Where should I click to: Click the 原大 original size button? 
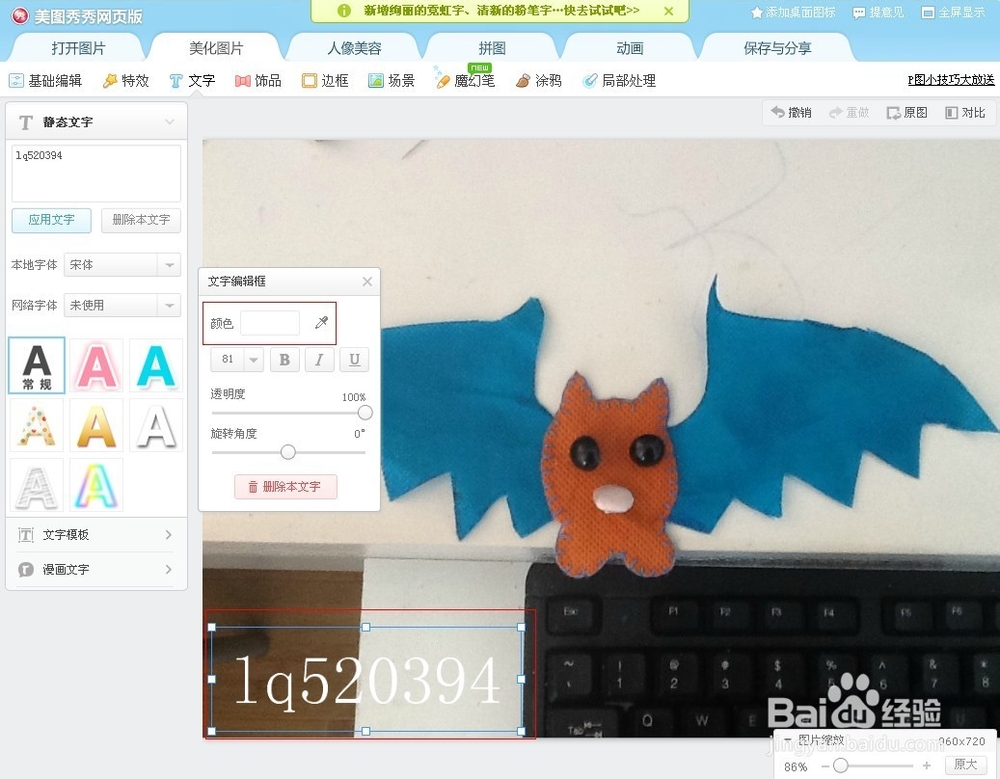pos(965,764)
